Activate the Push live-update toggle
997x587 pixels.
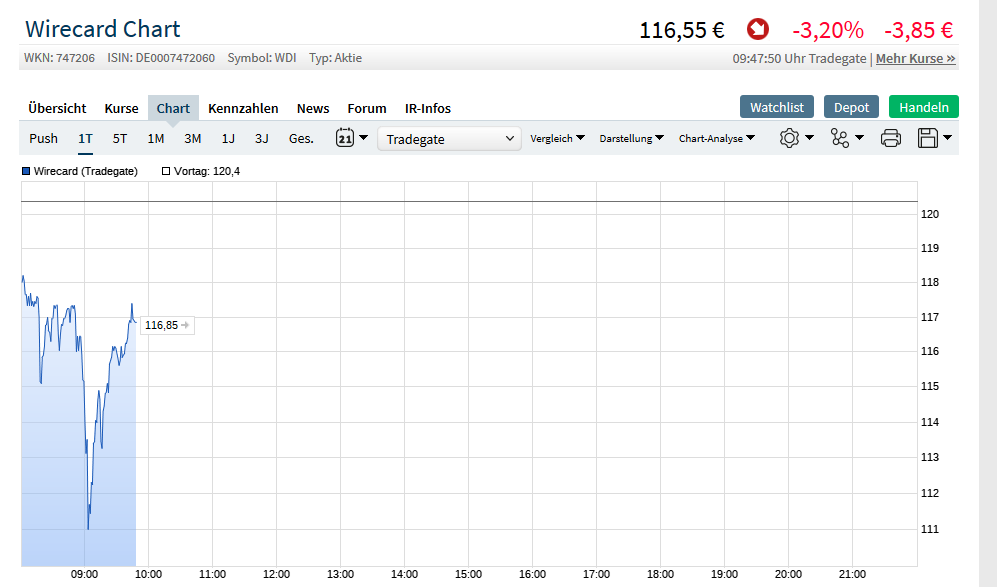click(43, 139)
